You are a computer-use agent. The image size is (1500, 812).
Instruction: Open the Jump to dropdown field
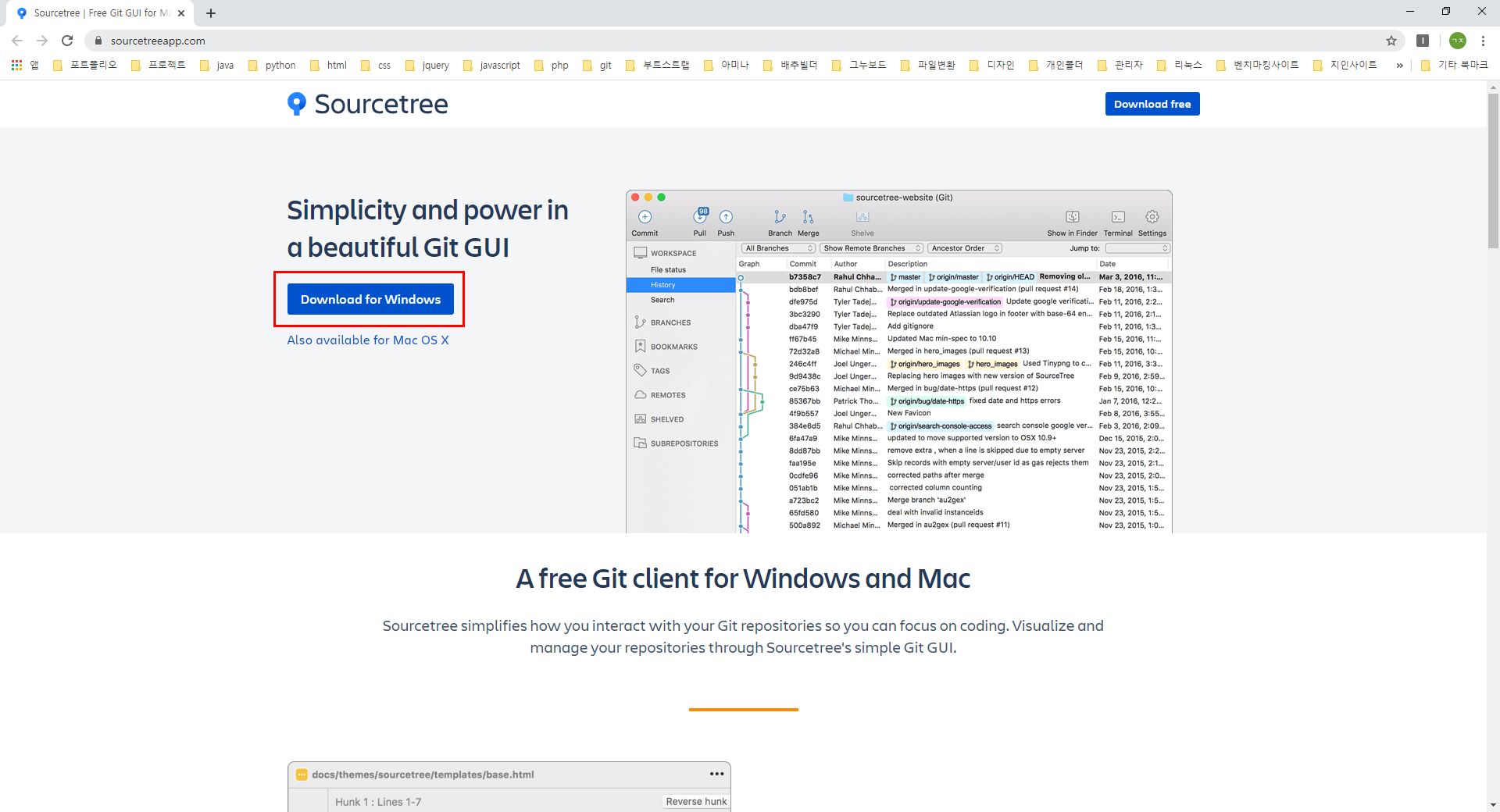[1137, 248]
